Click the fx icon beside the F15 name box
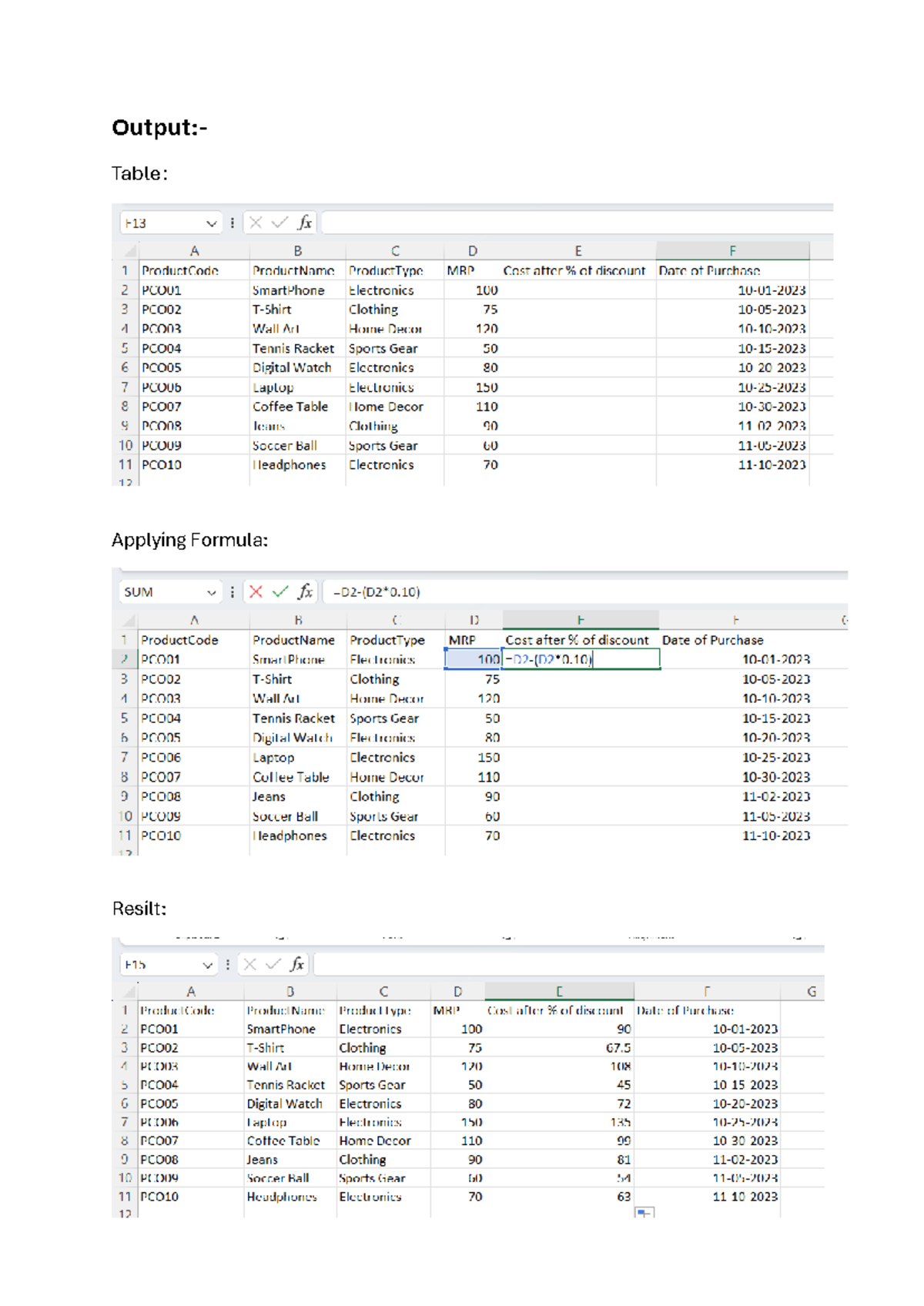The image size is (924, 1306). (297, 964)
